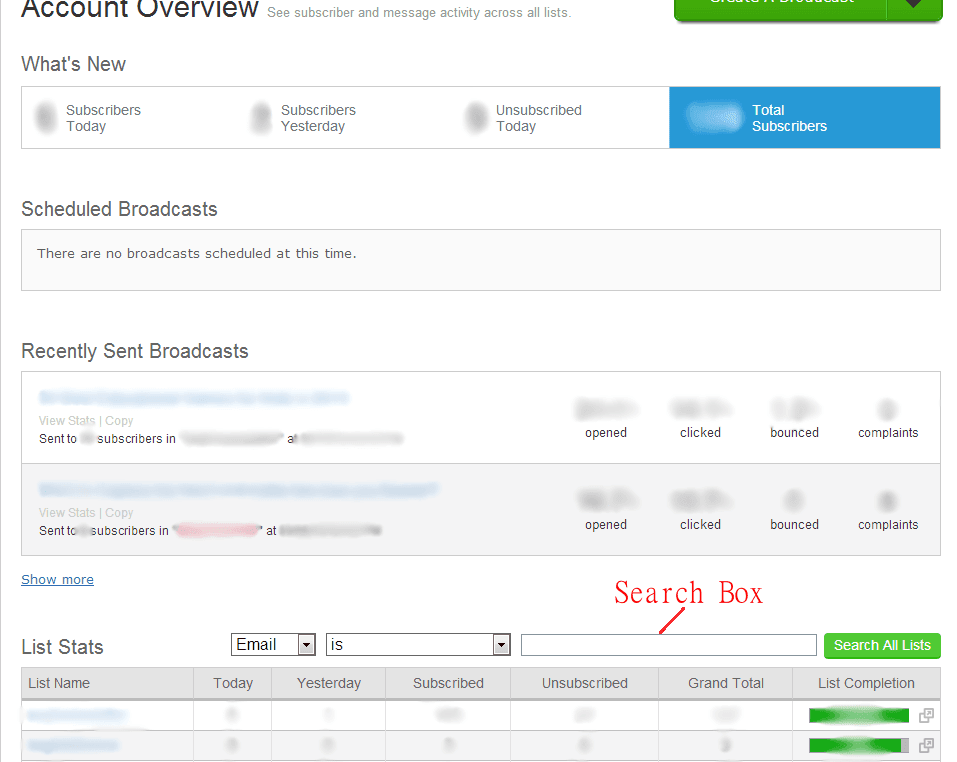Click the Subscribed column header
Image resolution: width=957 pixels, height=762 pixels.
pyautogui.click(x=448, y=683)
